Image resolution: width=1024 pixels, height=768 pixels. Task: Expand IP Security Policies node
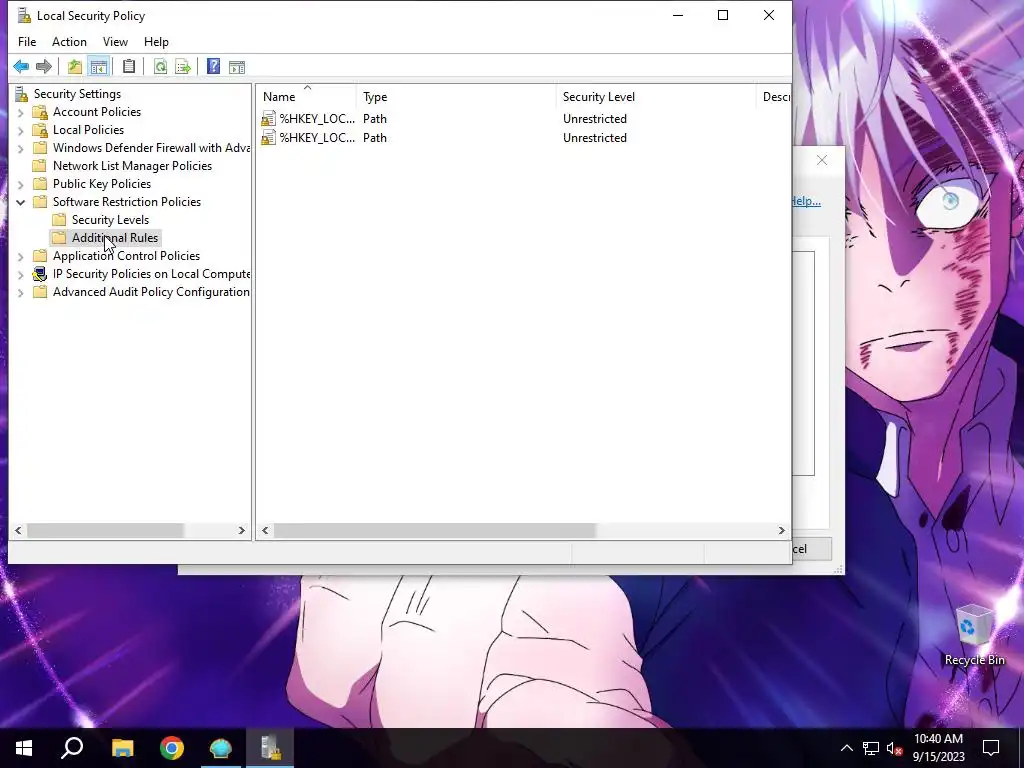point(20,274)
